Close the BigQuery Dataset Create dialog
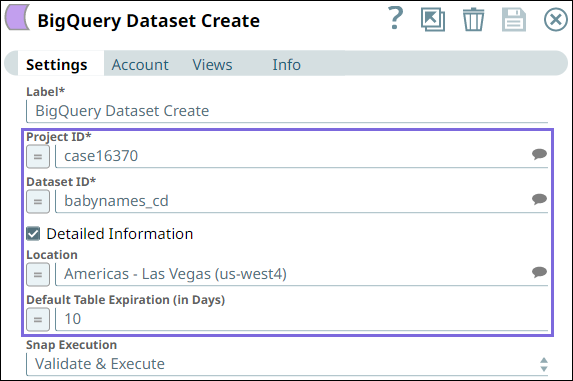The height and width of the screenshot is (381, 573). [x=556, y=20]
